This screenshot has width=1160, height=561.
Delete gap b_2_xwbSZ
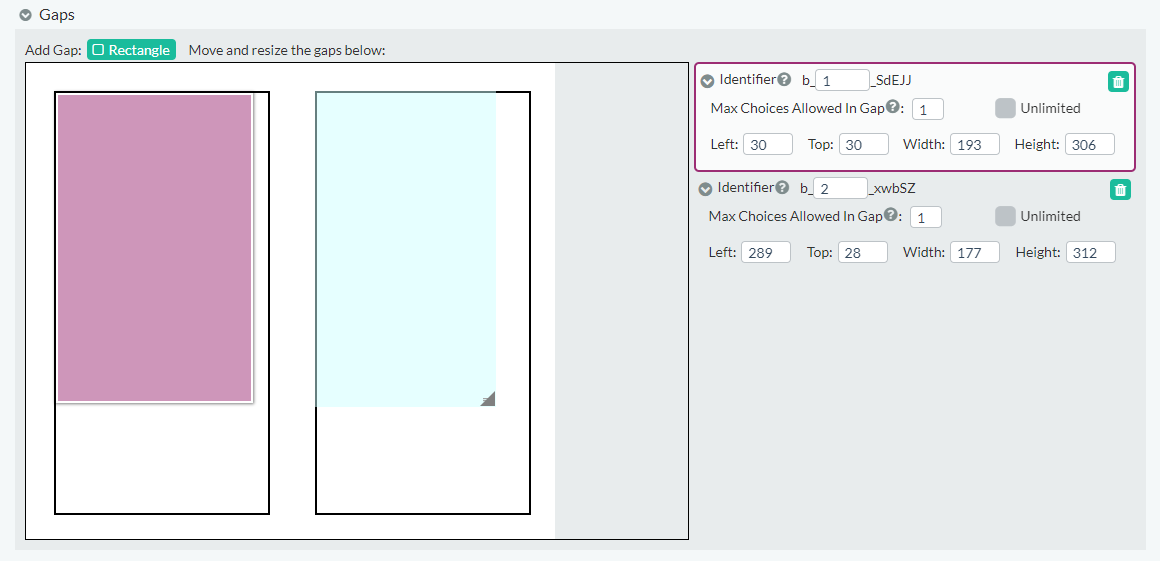click(x=1121, y=190)
